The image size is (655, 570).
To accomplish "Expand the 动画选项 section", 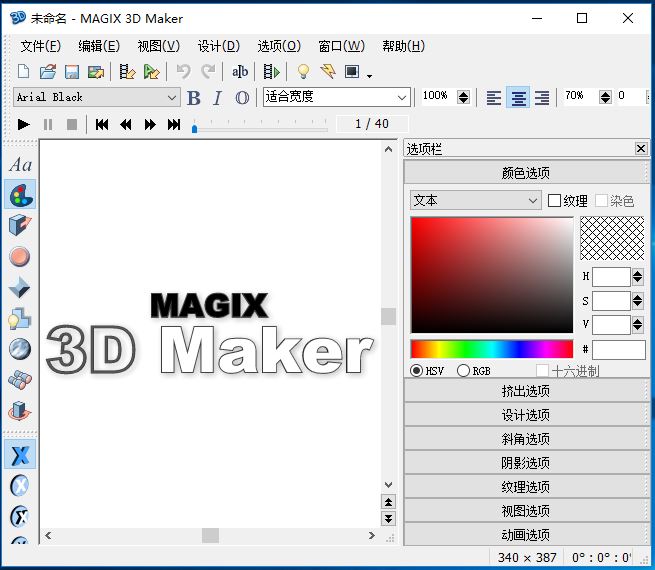I will [x=526, y=535].
